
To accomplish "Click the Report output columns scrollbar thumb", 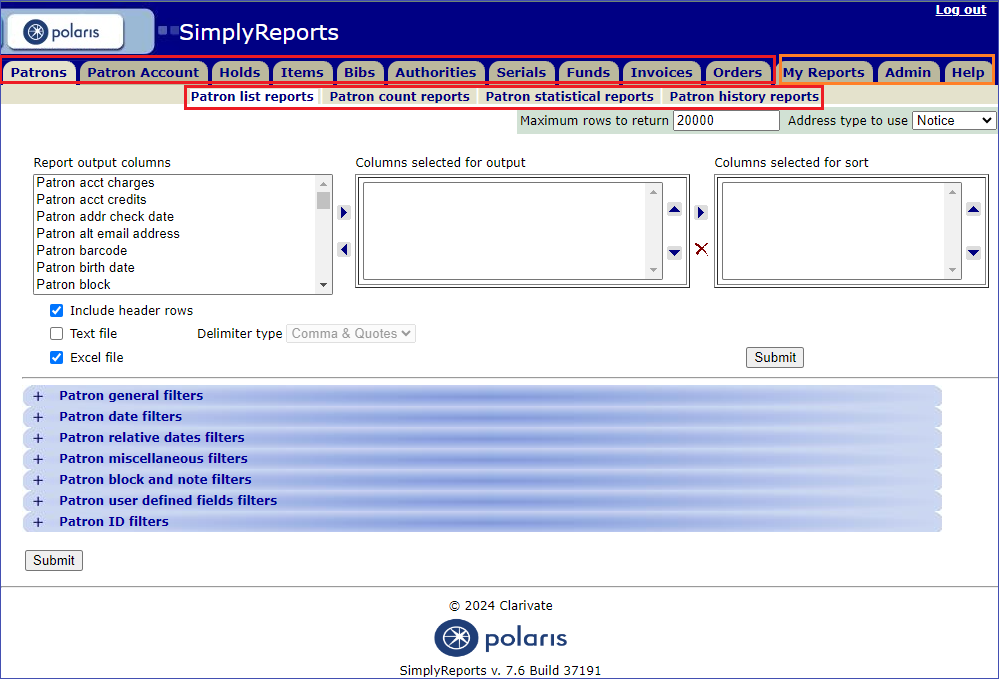I will click(x=324, y=201).
